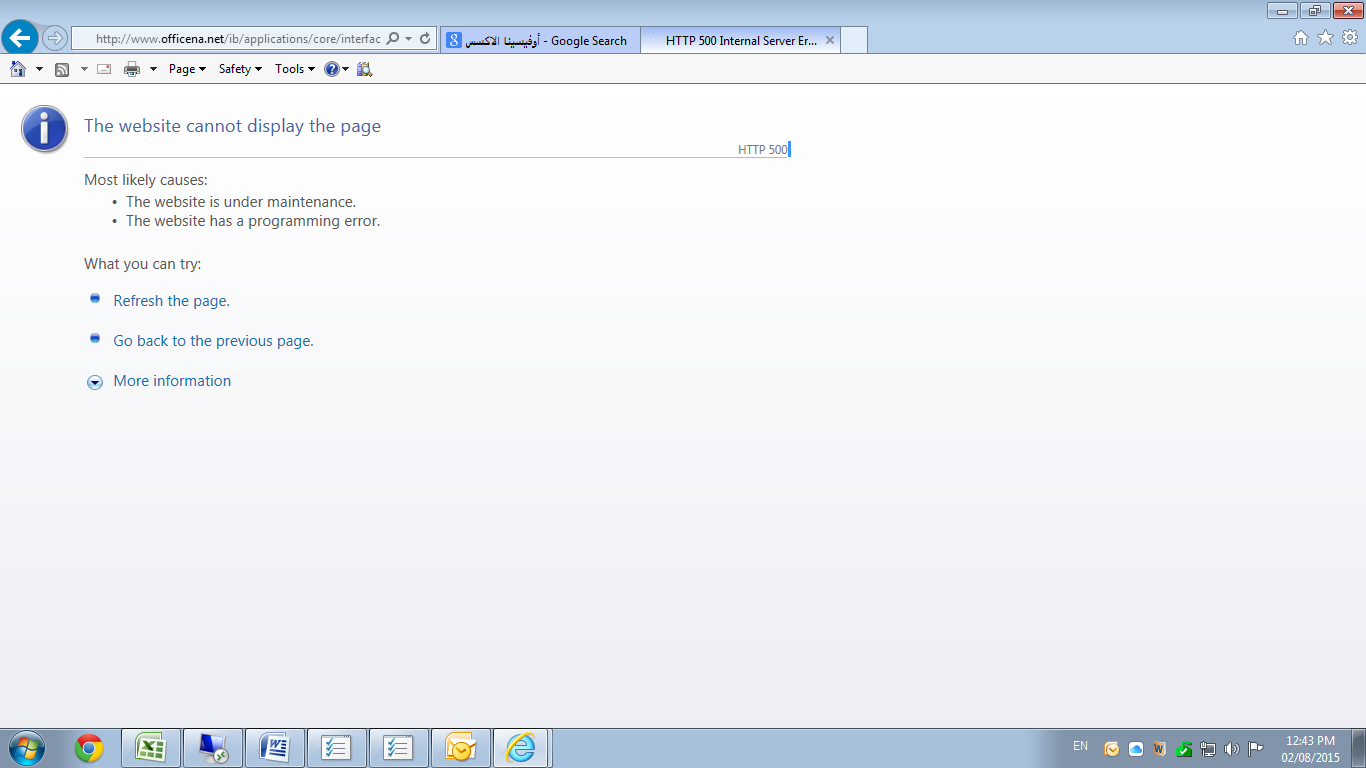Click the Home icon in command bar
This screenshot has height=768, width=1366.
pos(18,69)
